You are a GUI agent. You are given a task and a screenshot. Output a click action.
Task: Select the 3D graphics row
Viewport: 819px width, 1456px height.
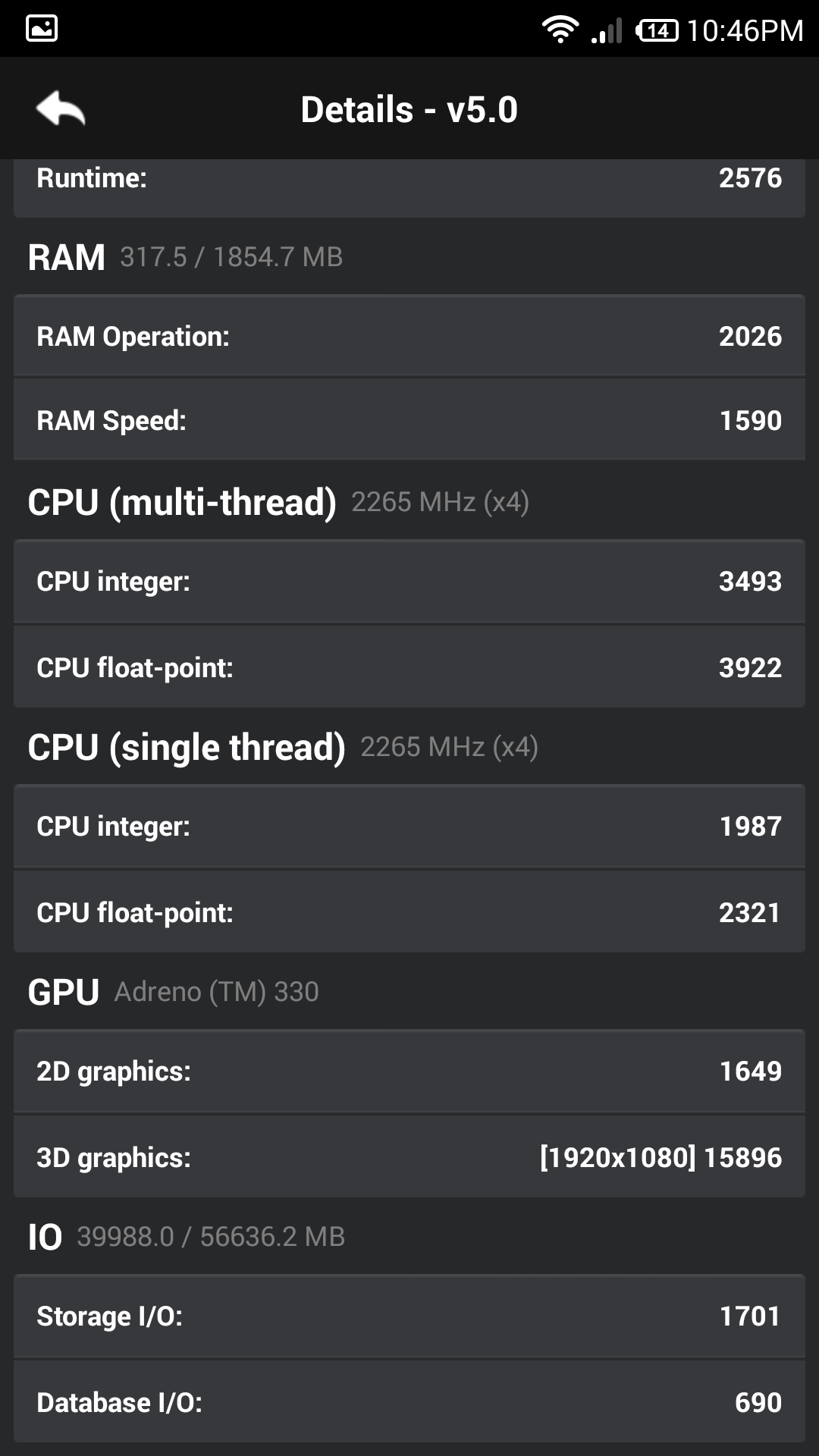click(409, 1157)
